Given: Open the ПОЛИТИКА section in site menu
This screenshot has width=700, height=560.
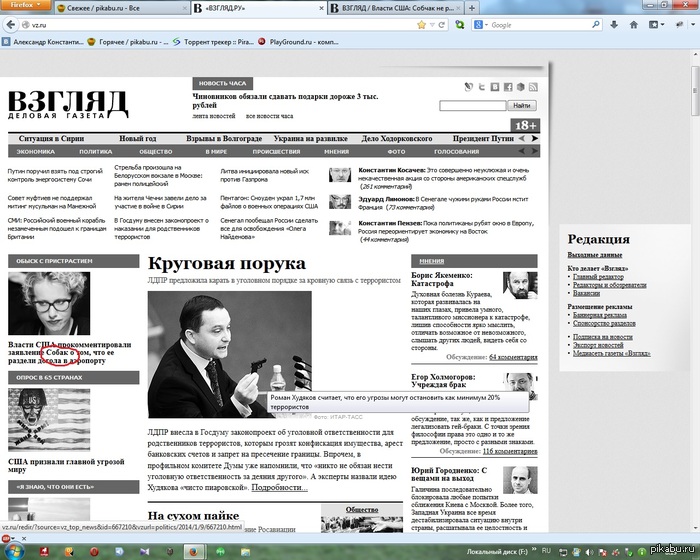Looking at the screenshot, I should point(95,151).
